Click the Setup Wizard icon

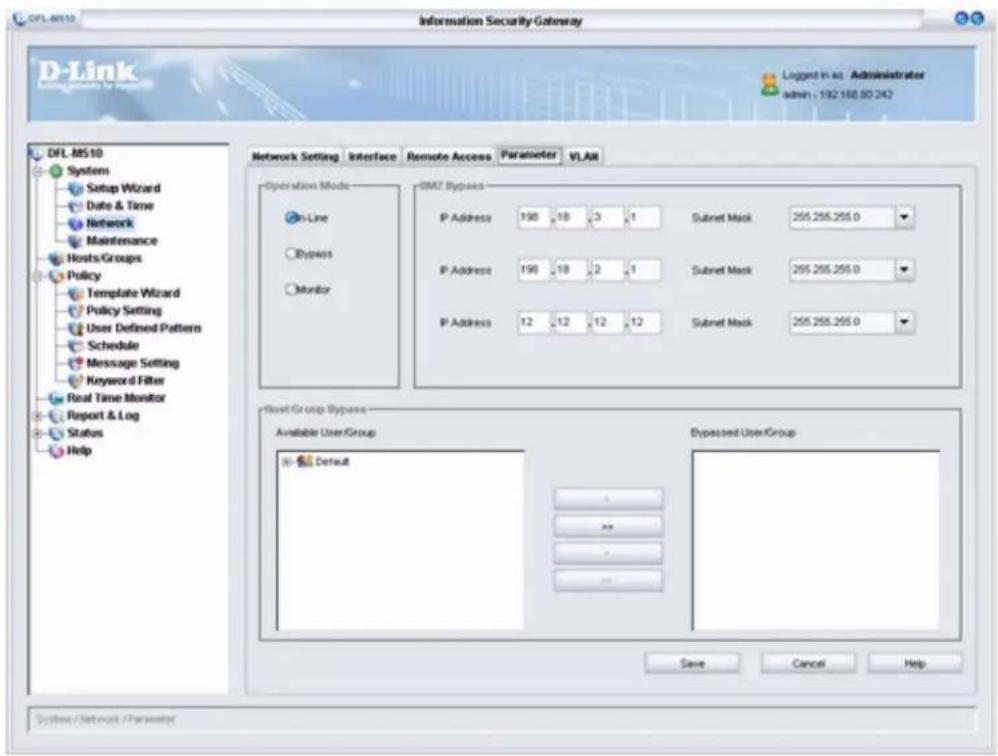pos(76,188)
